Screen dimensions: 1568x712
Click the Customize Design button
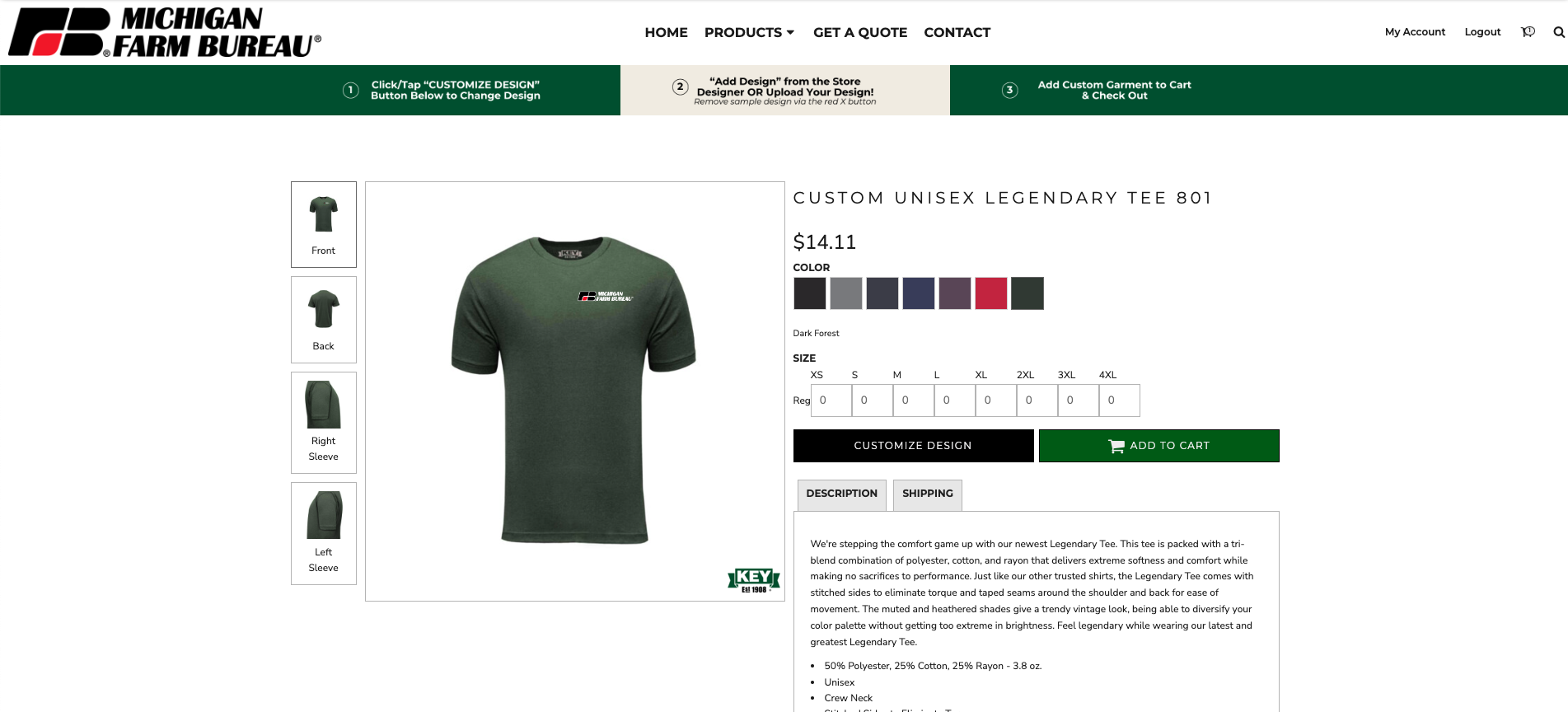coord(913,446)
